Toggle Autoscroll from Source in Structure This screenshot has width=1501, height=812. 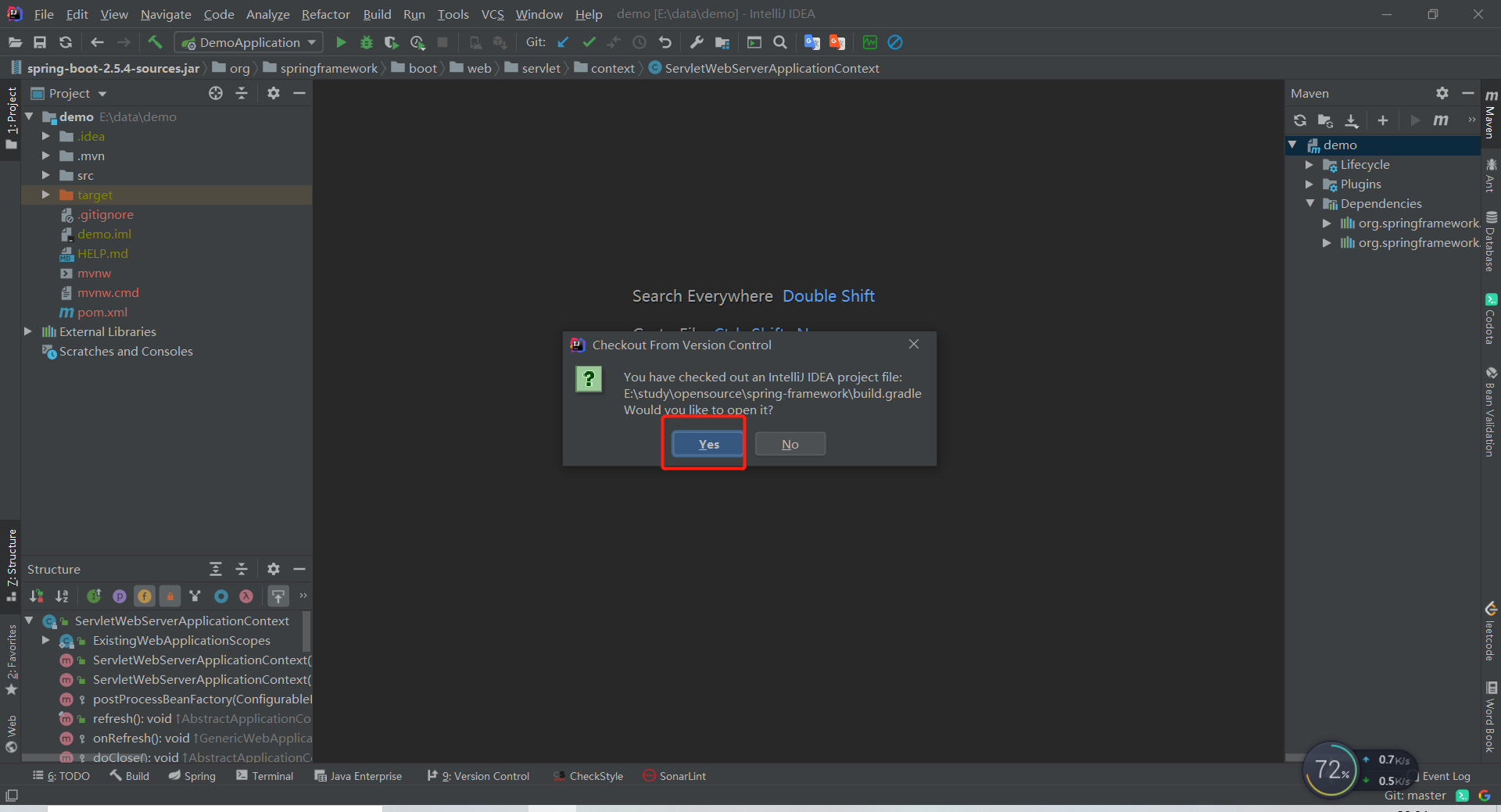coord(278,596)
